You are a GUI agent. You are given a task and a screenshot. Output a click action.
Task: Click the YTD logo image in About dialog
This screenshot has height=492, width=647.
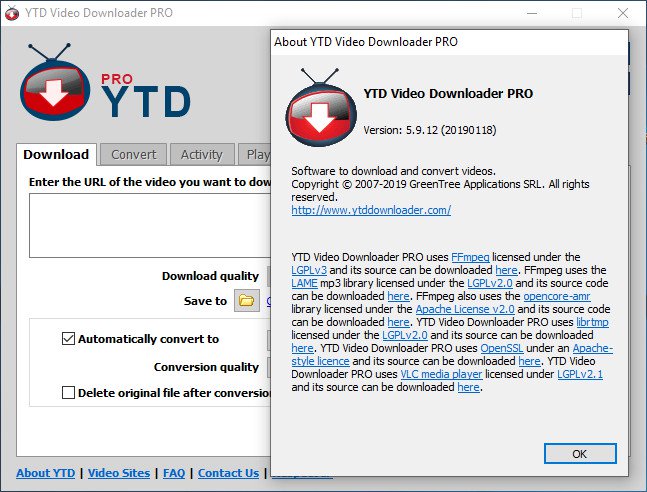point(321,107)
